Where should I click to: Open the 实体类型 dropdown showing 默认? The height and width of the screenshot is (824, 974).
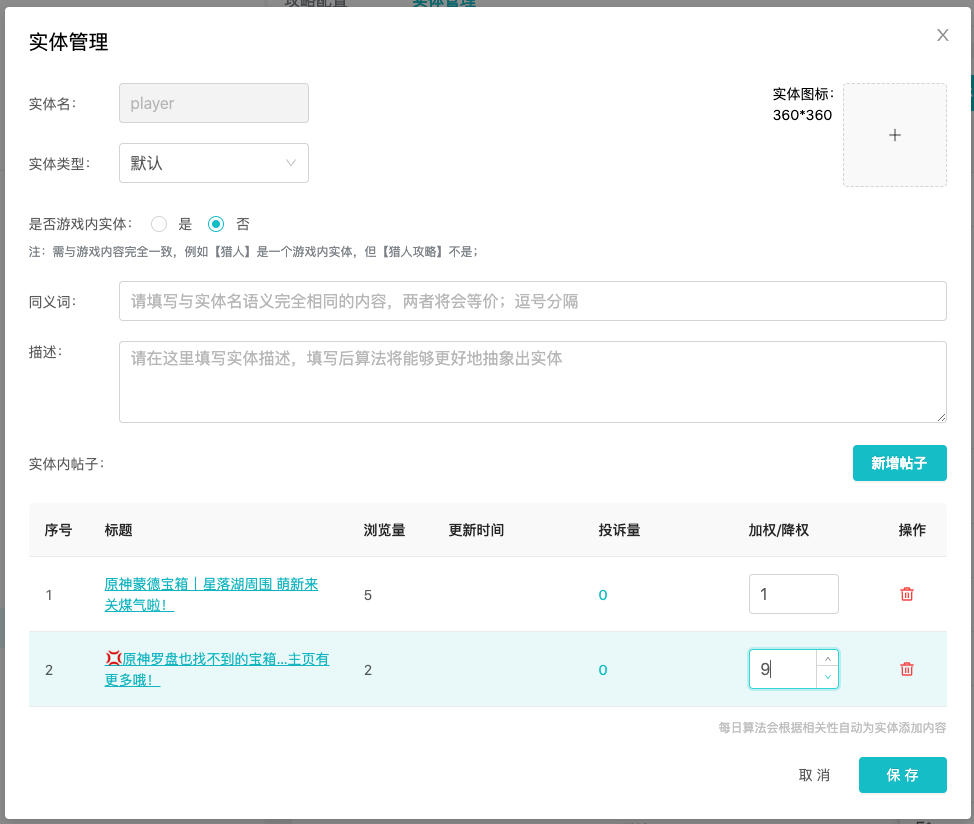(213, 163)
